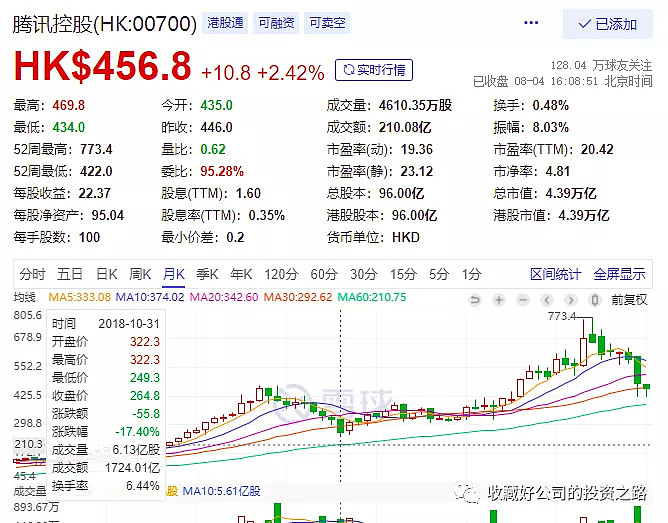The height and width of the screenshot is (523, 668).
Task: Switch to 60分 chart tab
Action: click(324, 274)
